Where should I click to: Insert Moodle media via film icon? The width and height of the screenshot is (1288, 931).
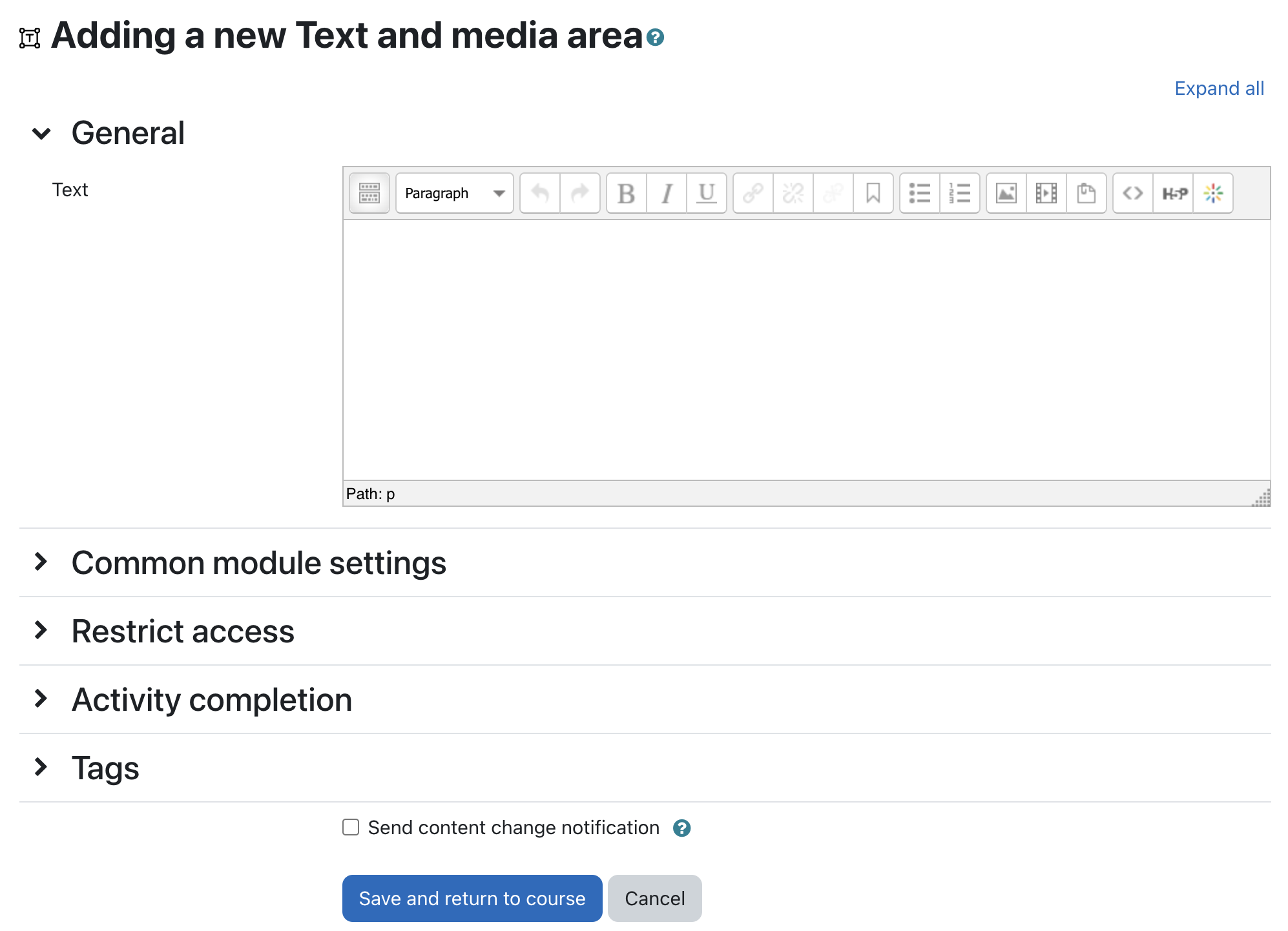click(1046, 193)
